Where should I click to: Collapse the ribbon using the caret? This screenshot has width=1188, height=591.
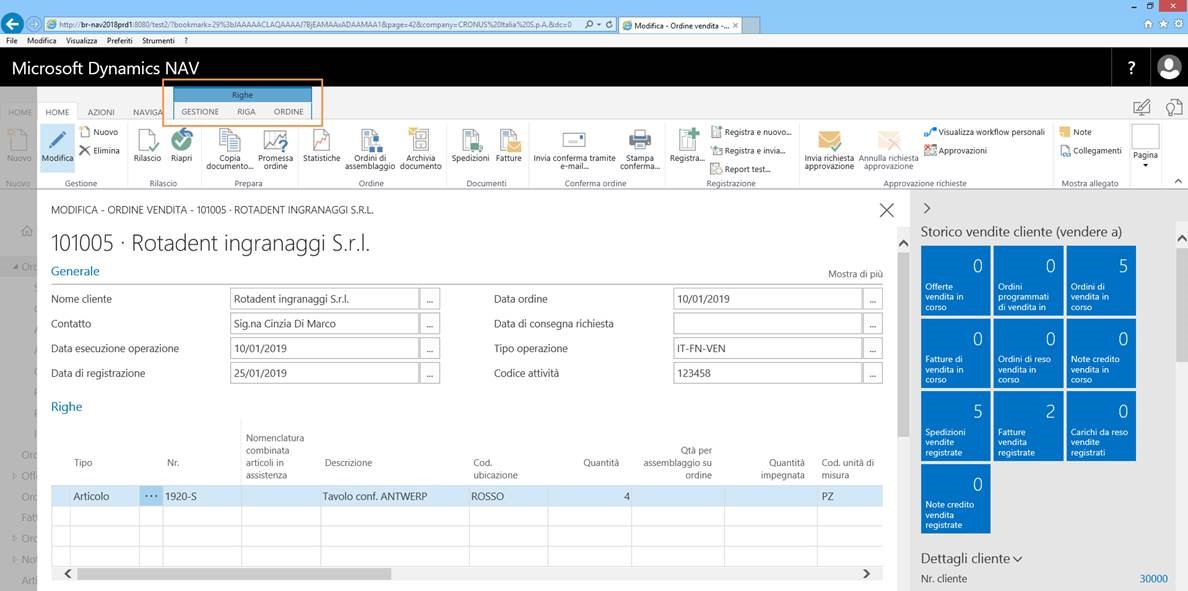tap(1177, 182)
